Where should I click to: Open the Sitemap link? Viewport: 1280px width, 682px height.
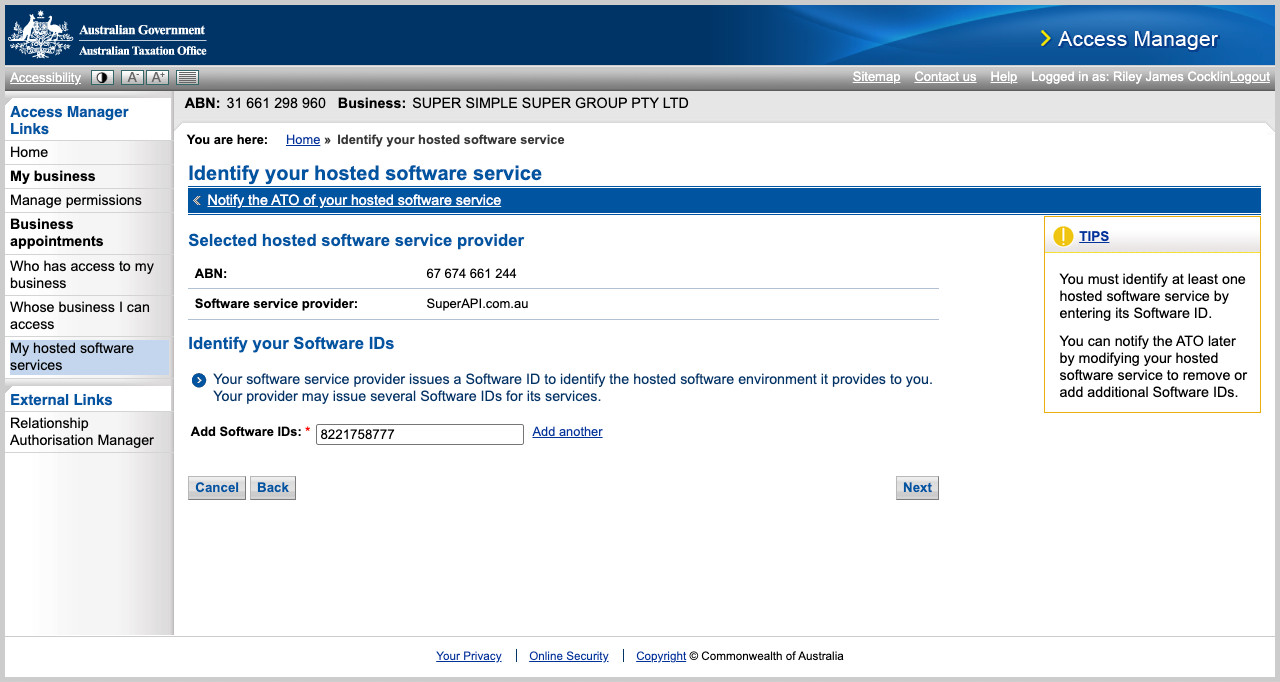click(876, 77)
